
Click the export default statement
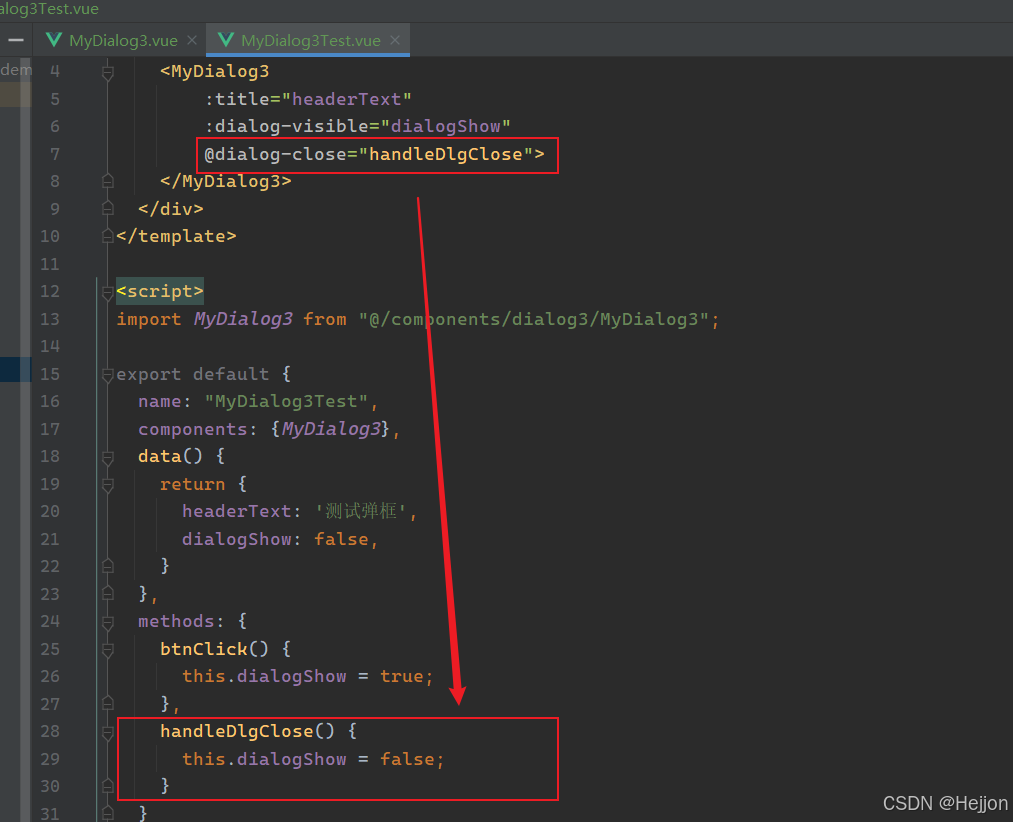coord(192,374)
